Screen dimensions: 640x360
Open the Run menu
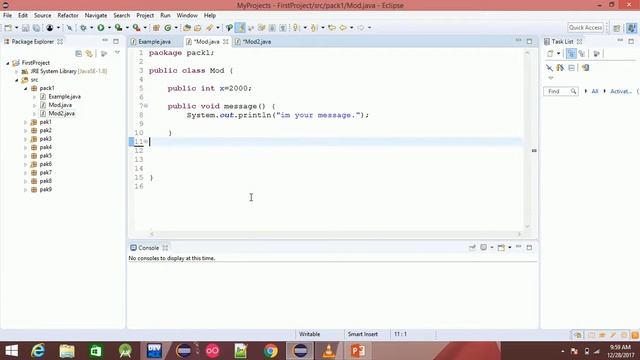(165, 15)
